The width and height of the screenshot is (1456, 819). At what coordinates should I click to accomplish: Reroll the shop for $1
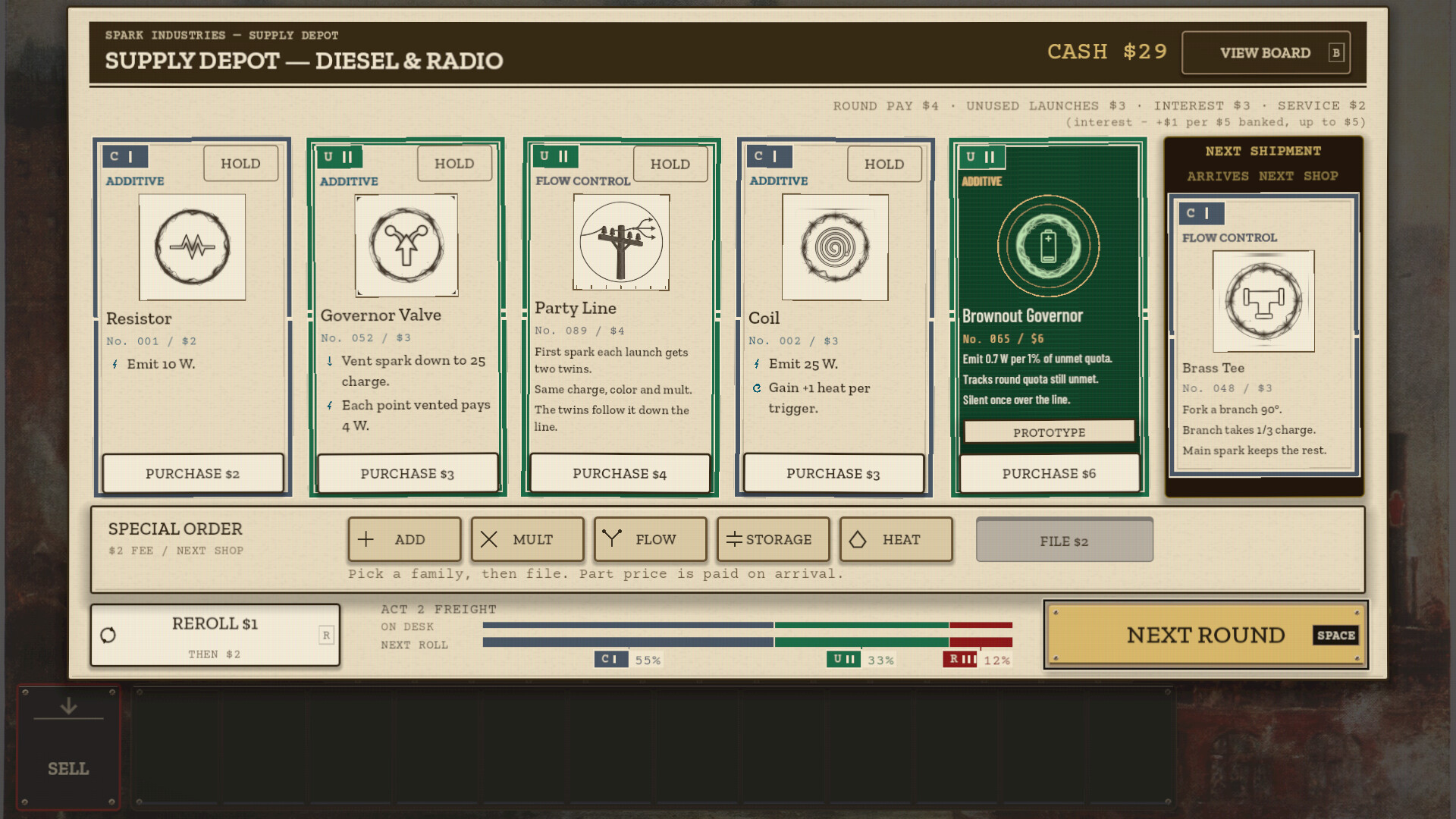point(215,635)
